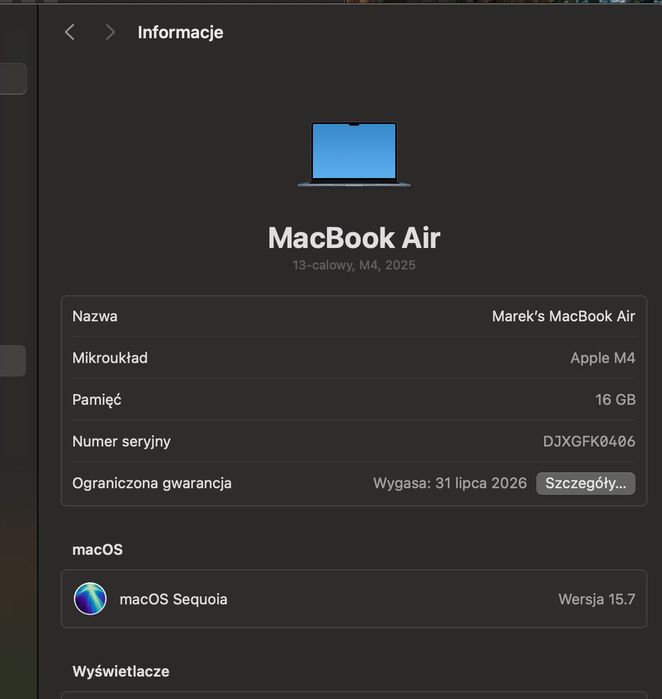662x699 pixels.
Task: Click the serial number DJXGFK0406
Action: click(589, 442)
